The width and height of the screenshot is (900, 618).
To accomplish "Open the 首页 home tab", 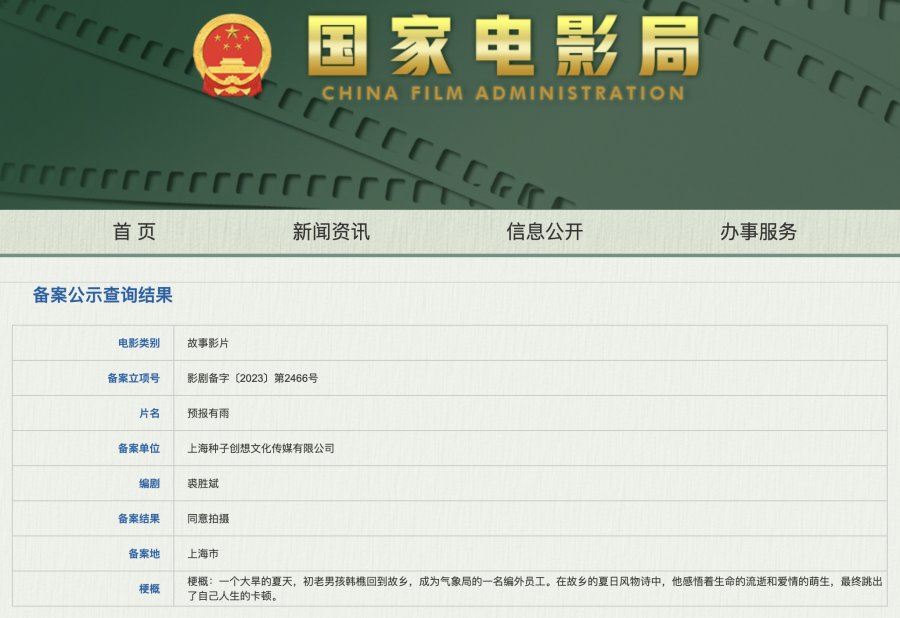I will click(134, 232).
